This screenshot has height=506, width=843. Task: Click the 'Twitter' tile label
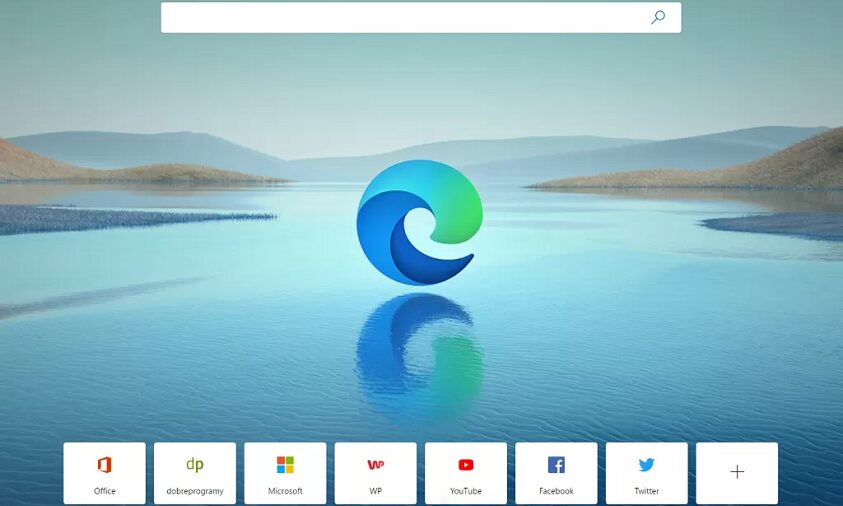coord(647,491)
